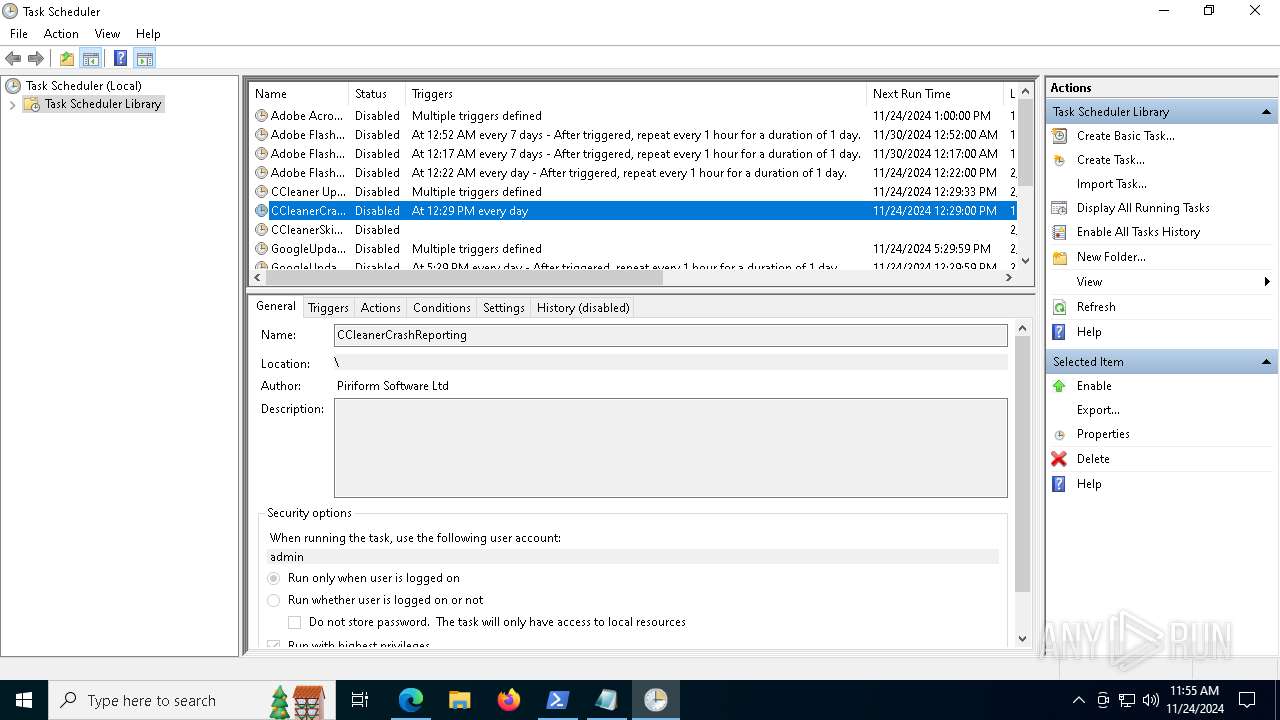Click the toolbar Help question mark icon
Screen dimensions: 1280x720
pos(120,58)
